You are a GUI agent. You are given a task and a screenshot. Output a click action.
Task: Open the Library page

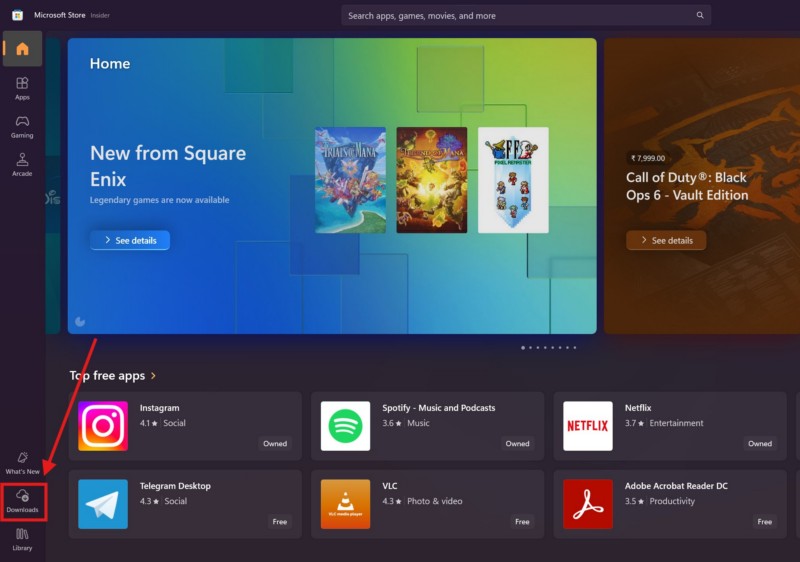[x=22, y=540]
